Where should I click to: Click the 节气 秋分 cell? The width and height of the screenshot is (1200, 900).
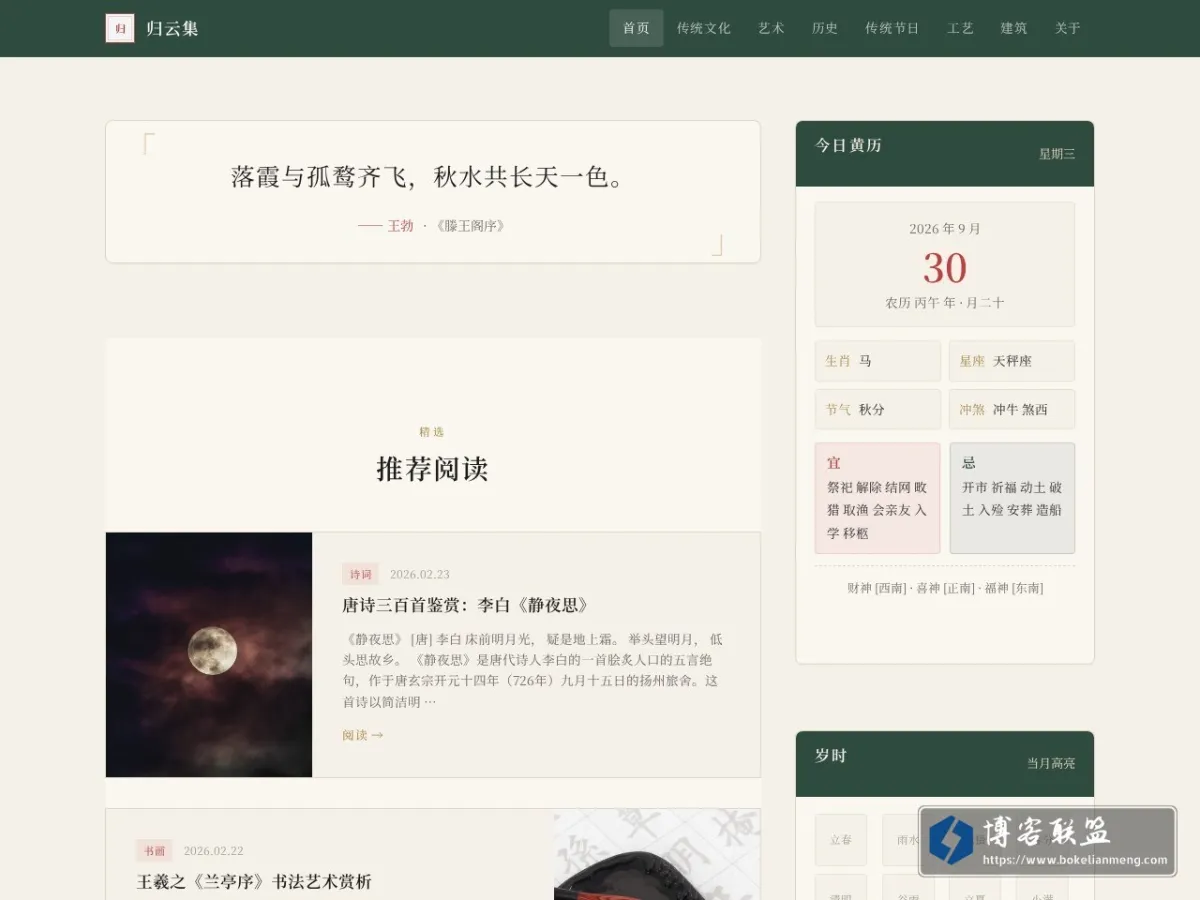[878, 409]
